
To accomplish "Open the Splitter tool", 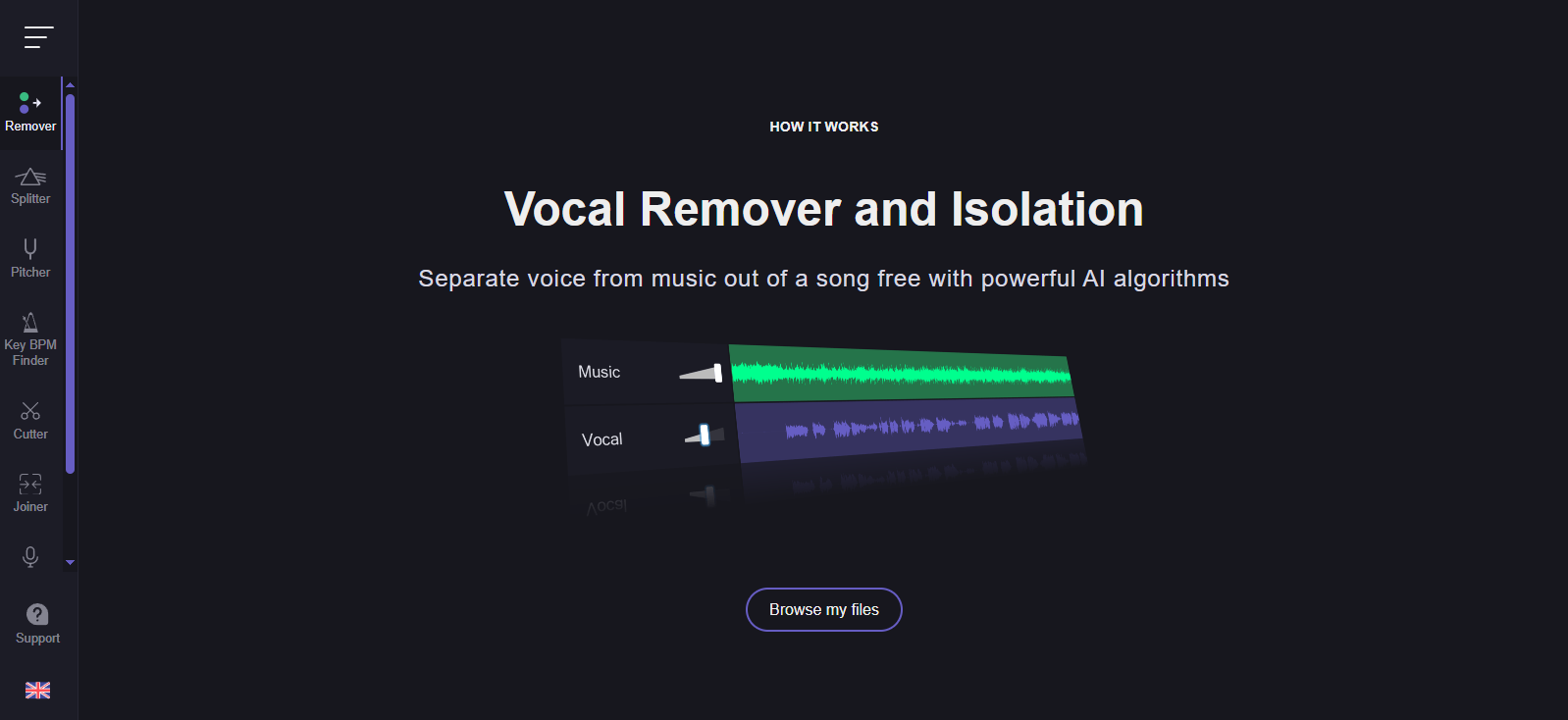I will (x=30, y=186).
